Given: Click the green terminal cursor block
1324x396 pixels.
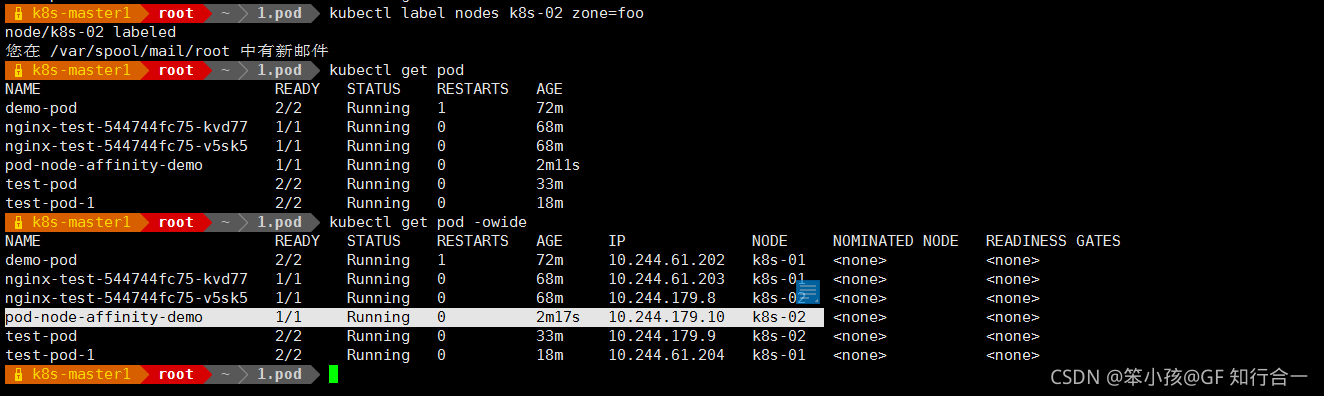Looking at the screenshot, I should (333, 374).
